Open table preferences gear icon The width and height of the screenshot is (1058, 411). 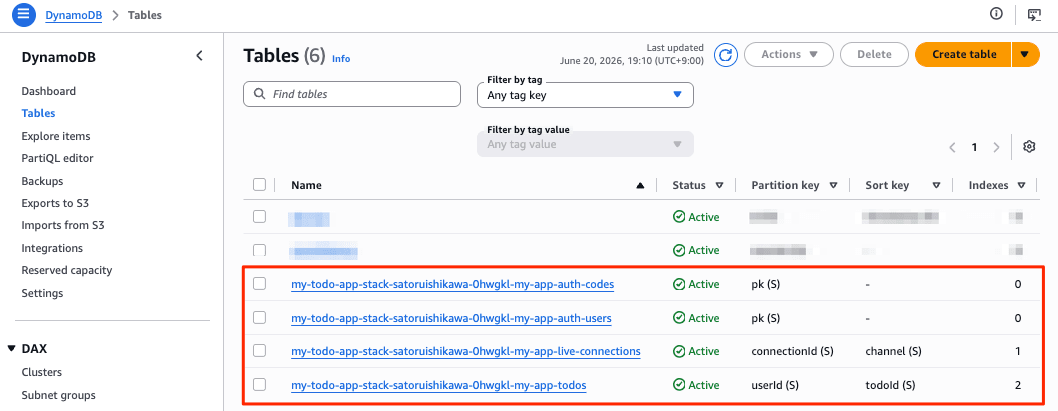pos(1029,146)
